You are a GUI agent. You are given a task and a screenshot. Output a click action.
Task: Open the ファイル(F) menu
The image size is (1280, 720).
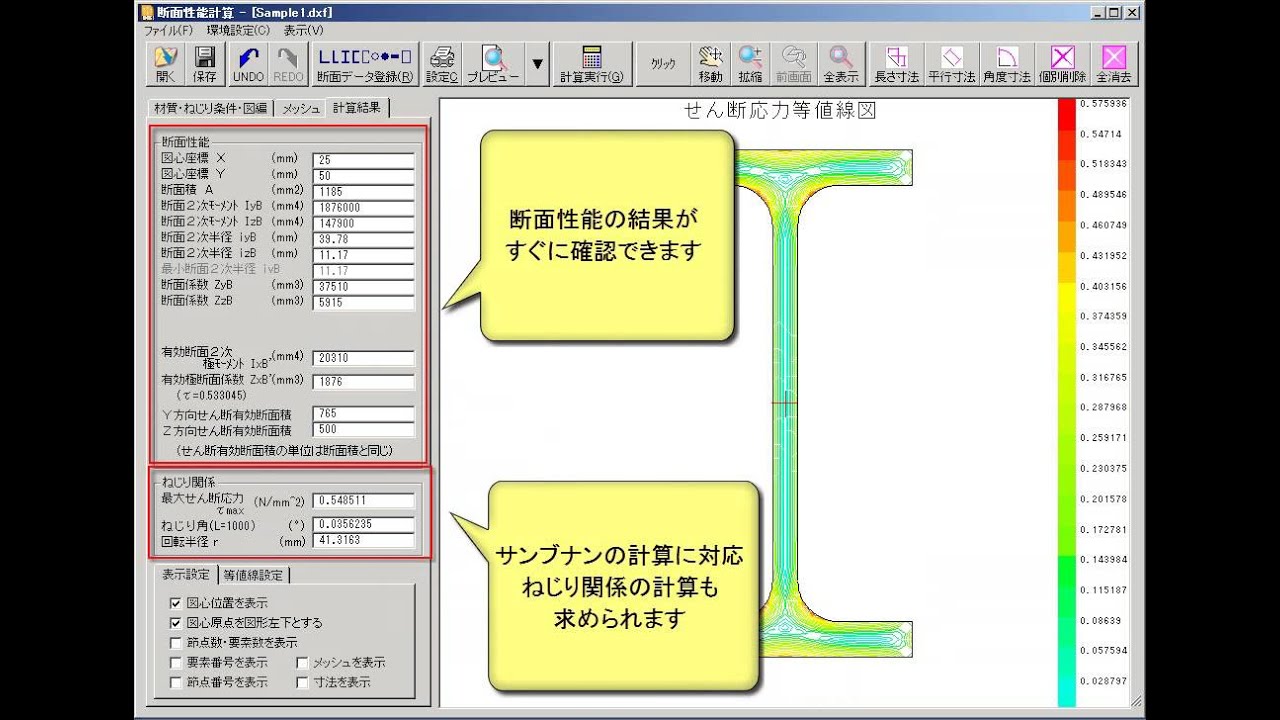click(168, 30)
